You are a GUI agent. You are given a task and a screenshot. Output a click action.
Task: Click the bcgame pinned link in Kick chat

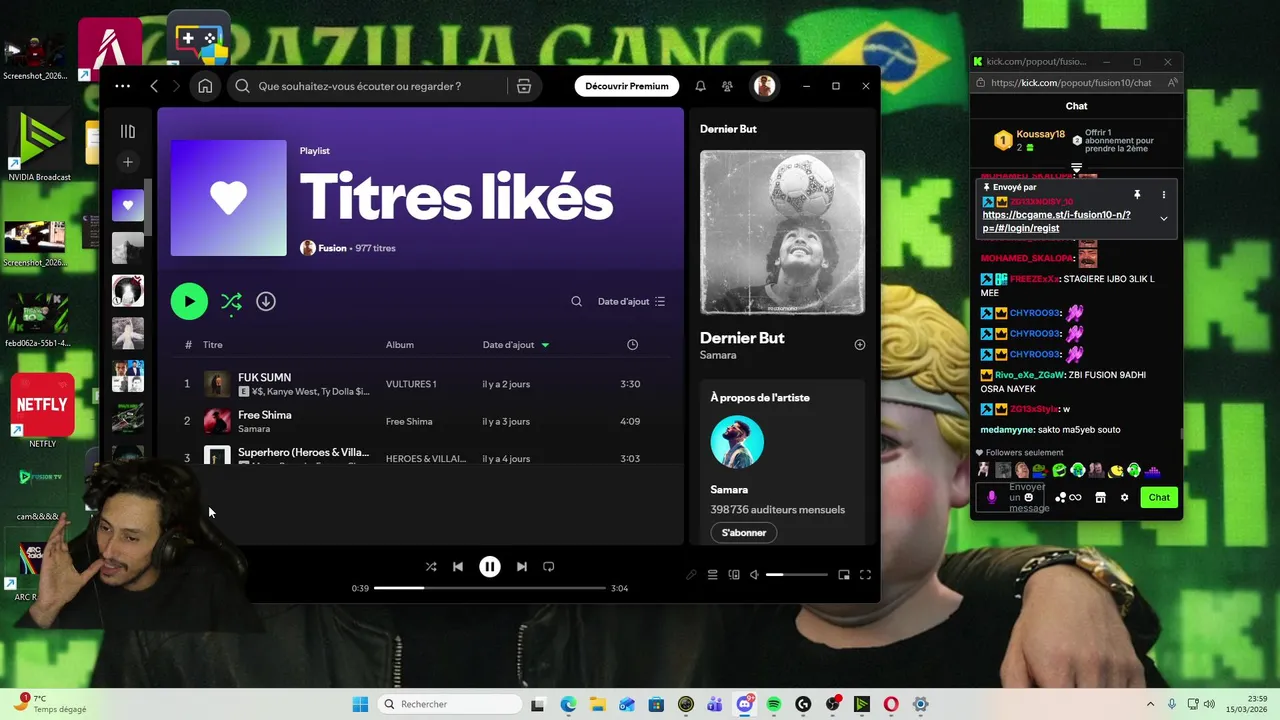(1056, 221)
